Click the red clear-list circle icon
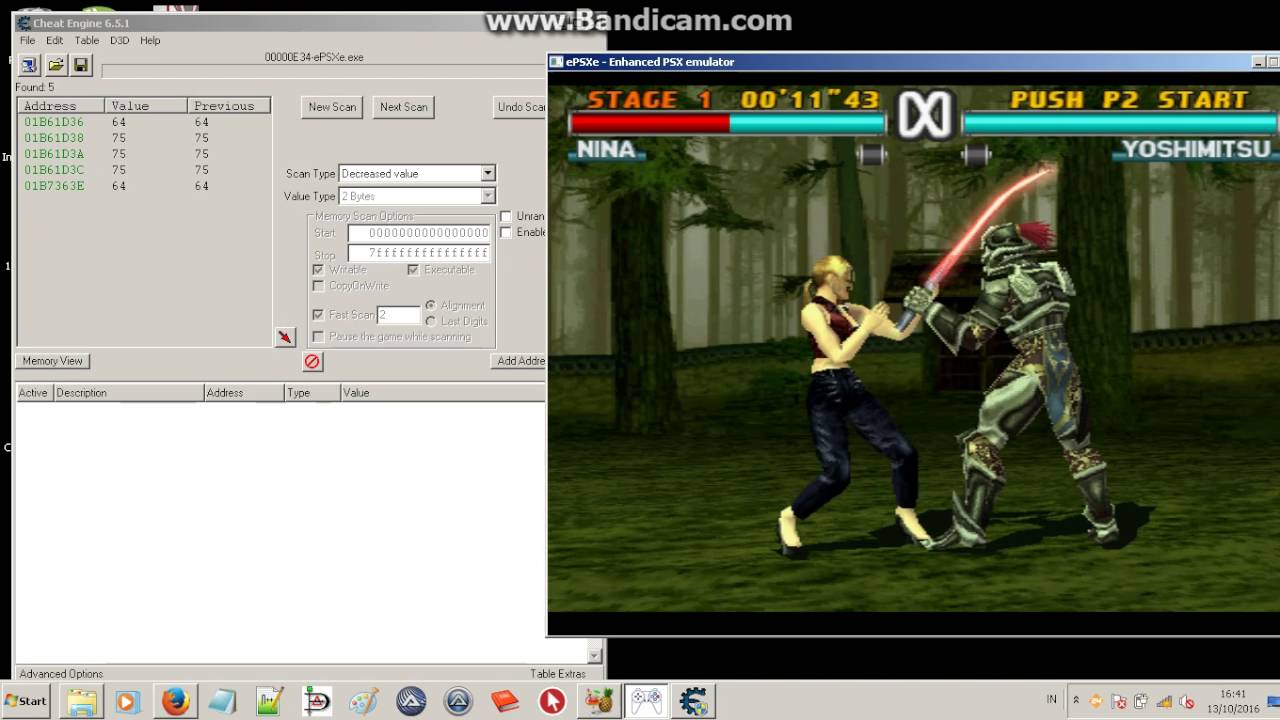 (312, 362)
